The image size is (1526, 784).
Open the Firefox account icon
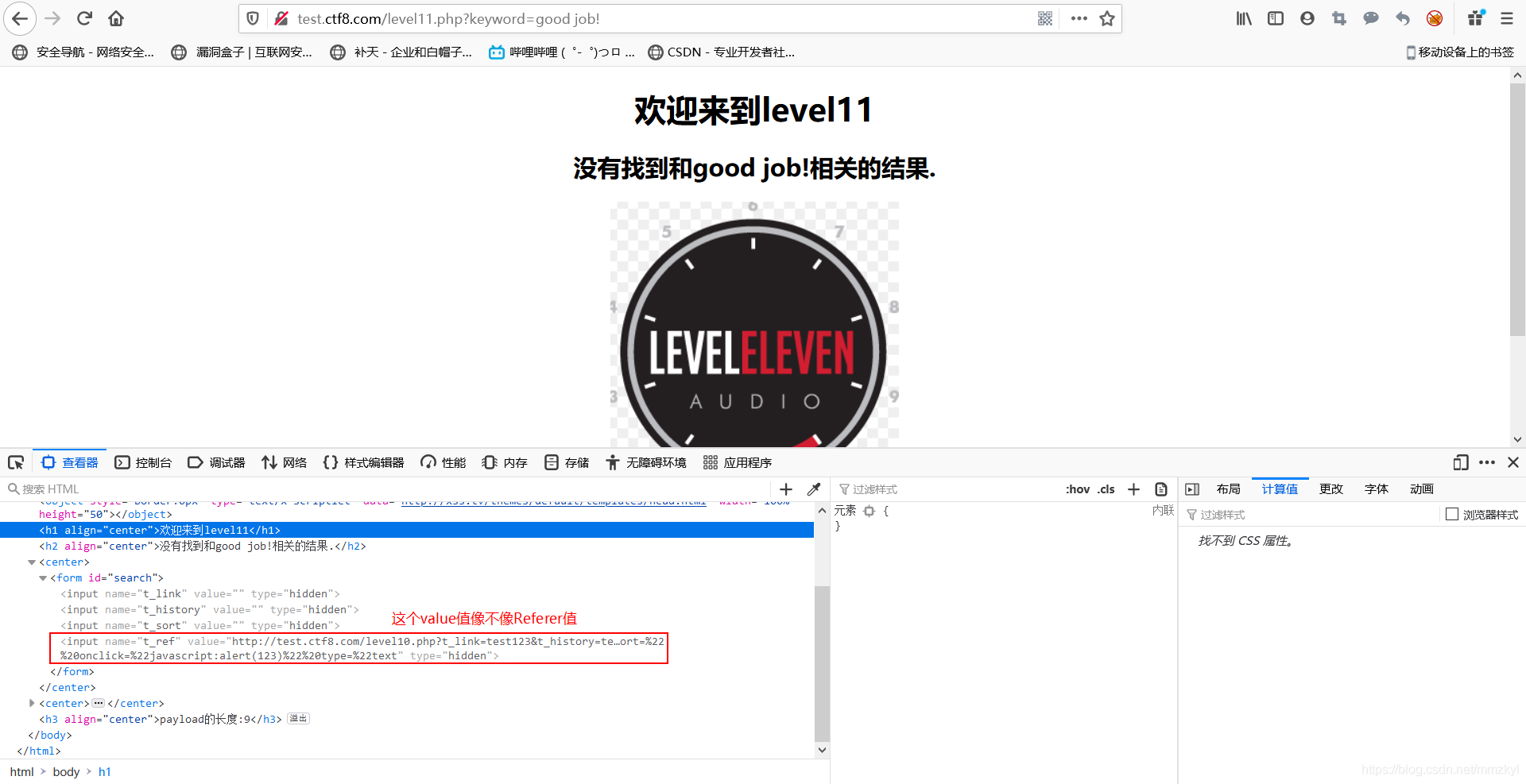point(1307,18)
